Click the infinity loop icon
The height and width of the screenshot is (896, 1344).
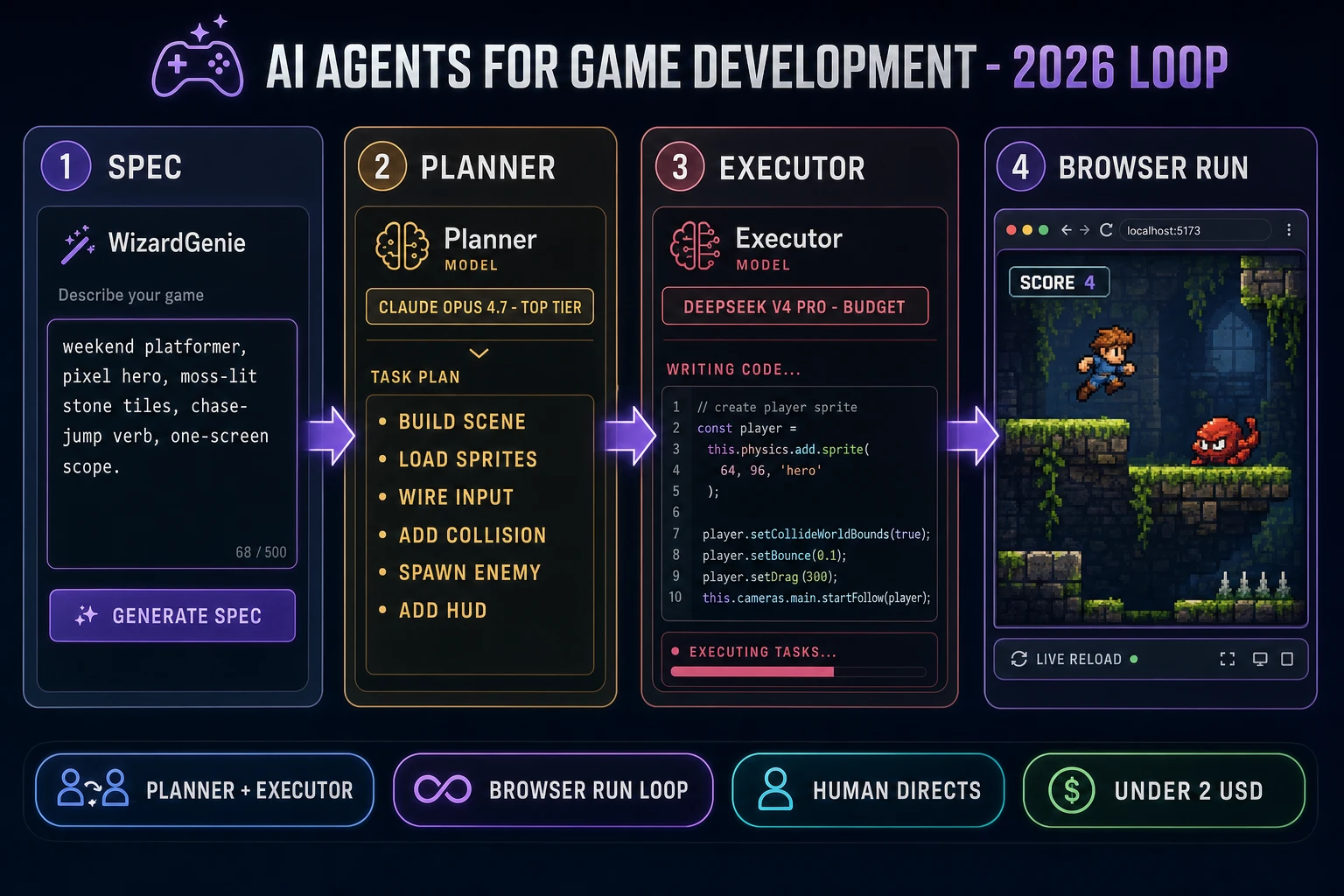pyautogui.click(x=443, y=789)
